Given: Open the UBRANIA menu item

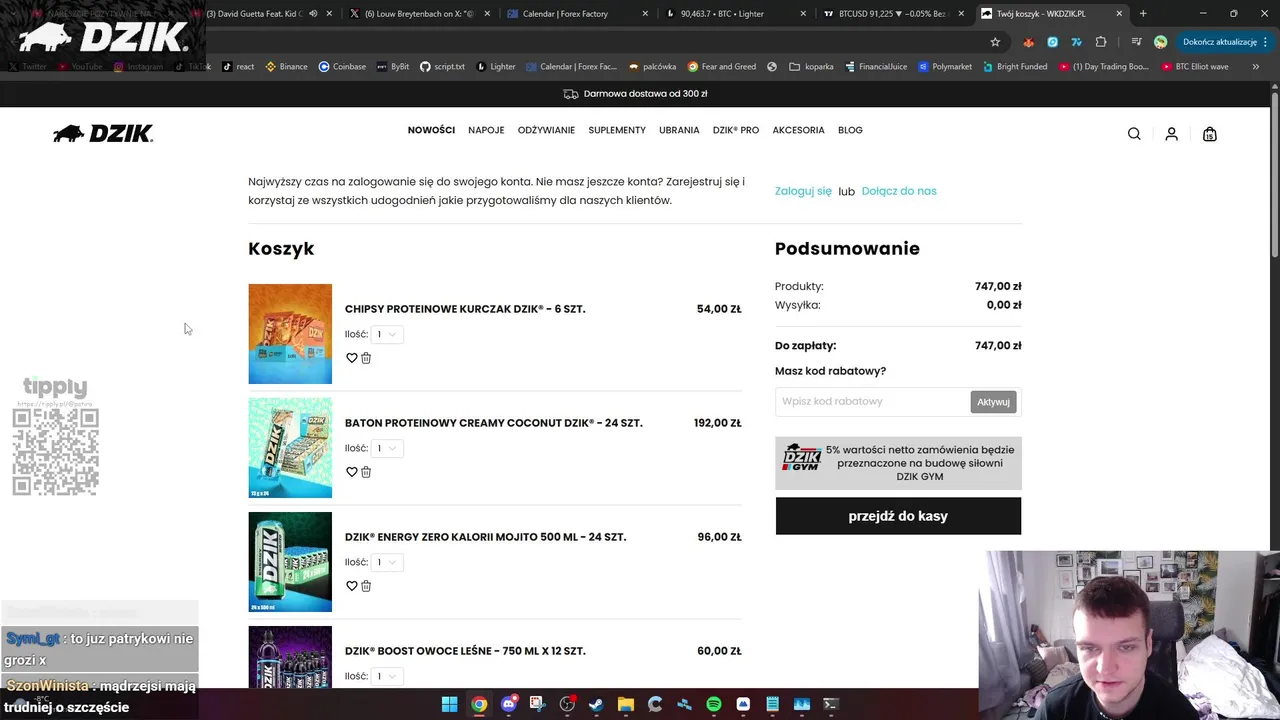Looking at the screenshot, I should tap(679, 130).
